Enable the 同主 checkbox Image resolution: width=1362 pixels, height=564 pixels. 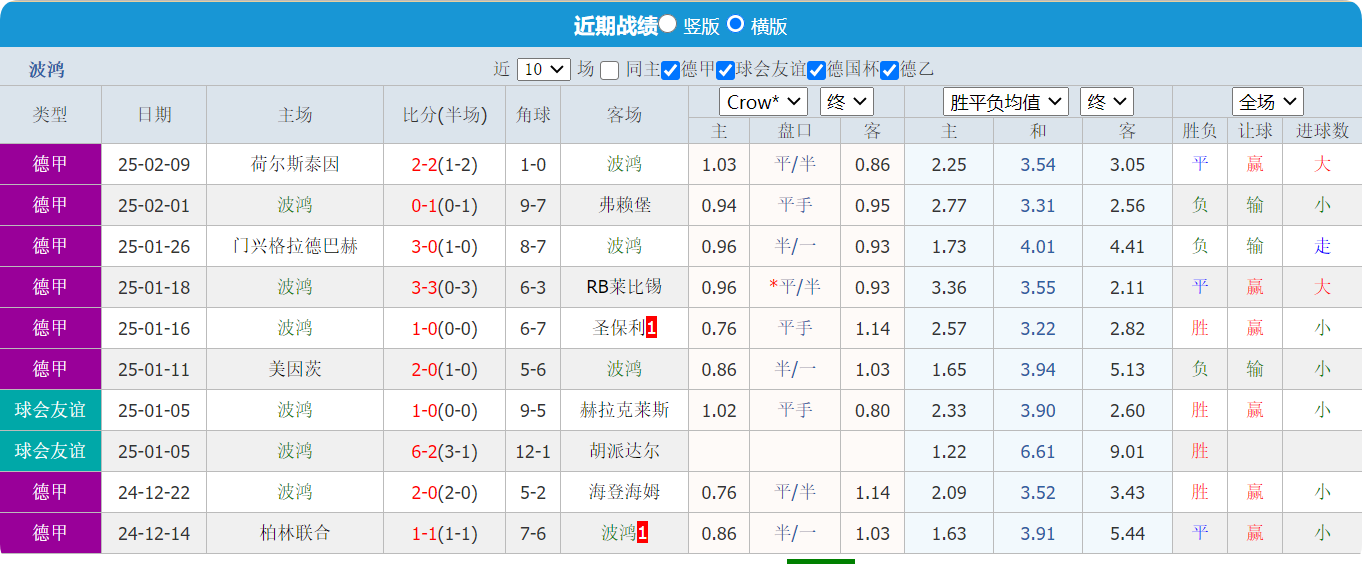point(609,70)
